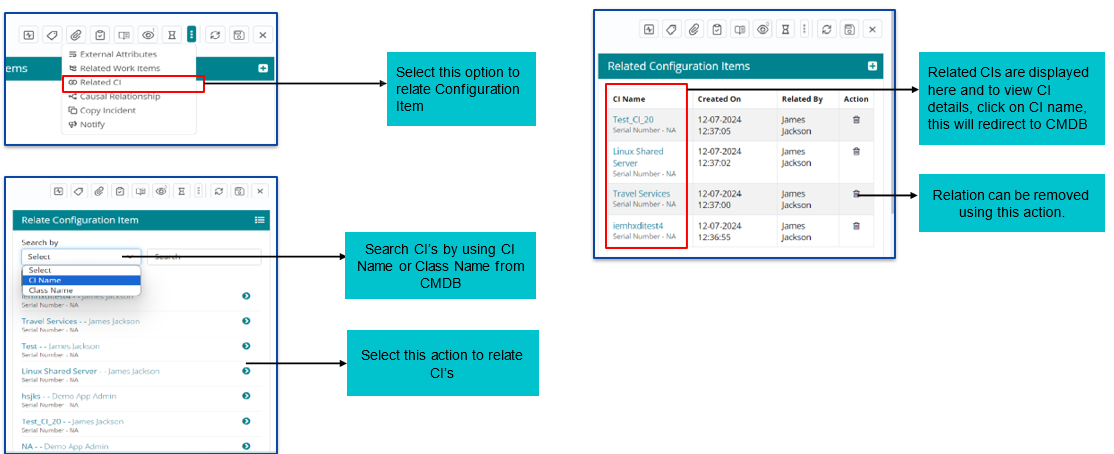1114x454 pixels.
Task: Delete the iemhxditest4 relation with its trash icon
Action: point(856,226)
